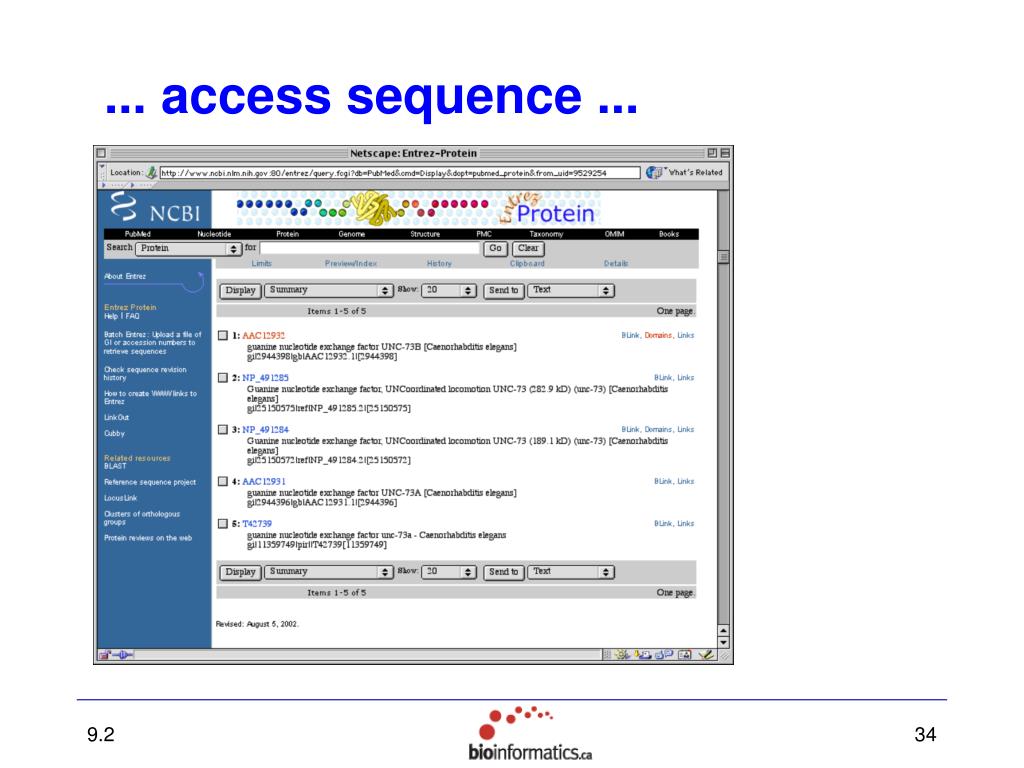Tick the checkbox for result 2 NP_491285
The image size is (1024, 768).
223,377
